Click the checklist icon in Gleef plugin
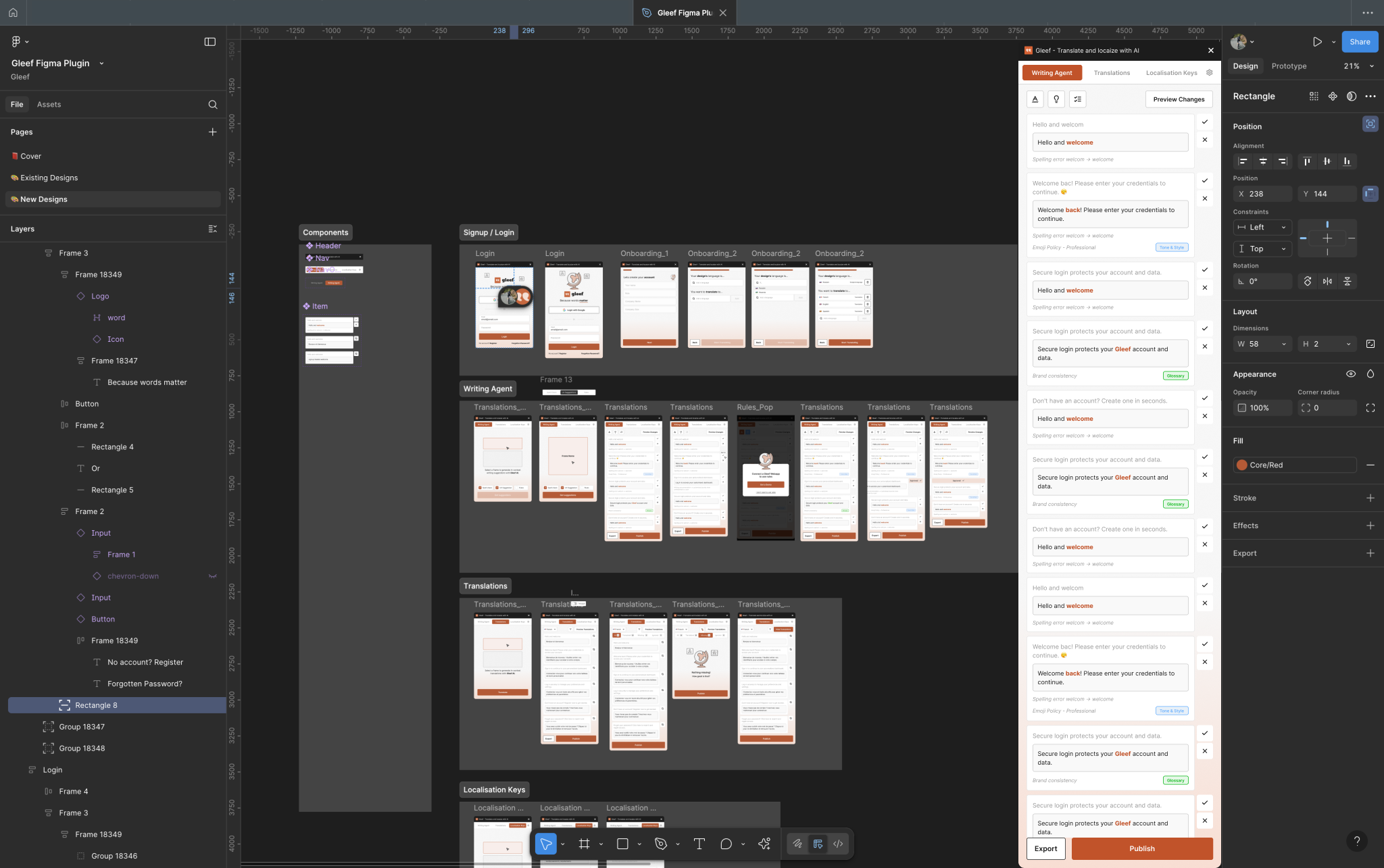 click(1078, 99)
